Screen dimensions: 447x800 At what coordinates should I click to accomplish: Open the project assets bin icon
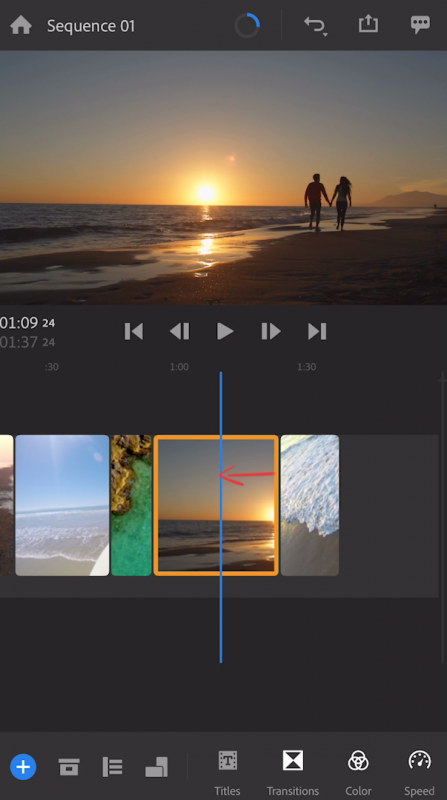point(69,767)
